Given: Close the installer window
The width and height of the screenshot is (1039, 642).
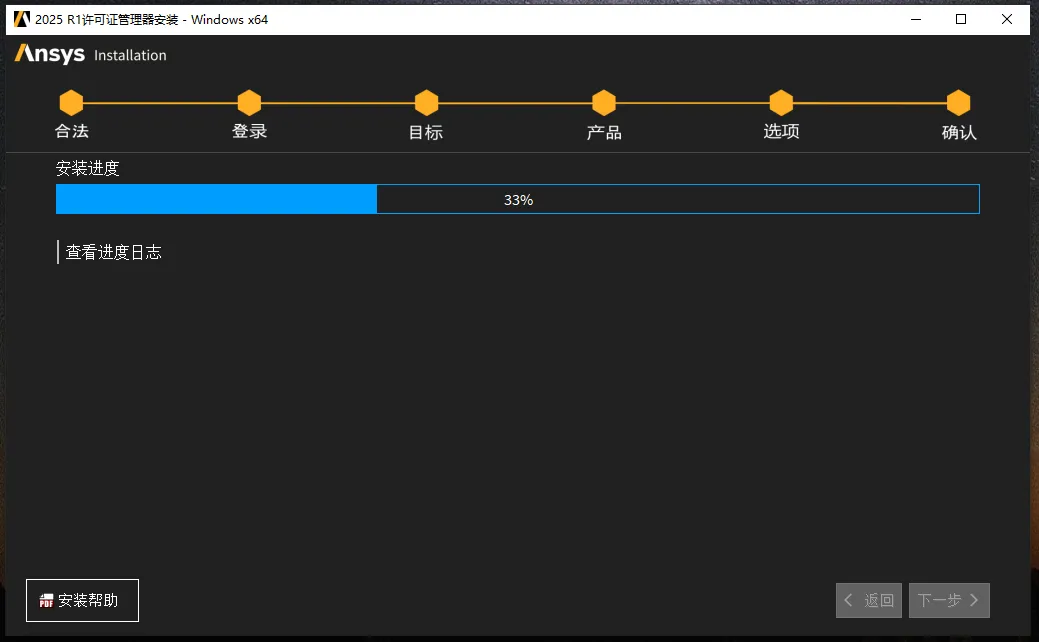Looking at the screenshot, I should coord(1007,19).
